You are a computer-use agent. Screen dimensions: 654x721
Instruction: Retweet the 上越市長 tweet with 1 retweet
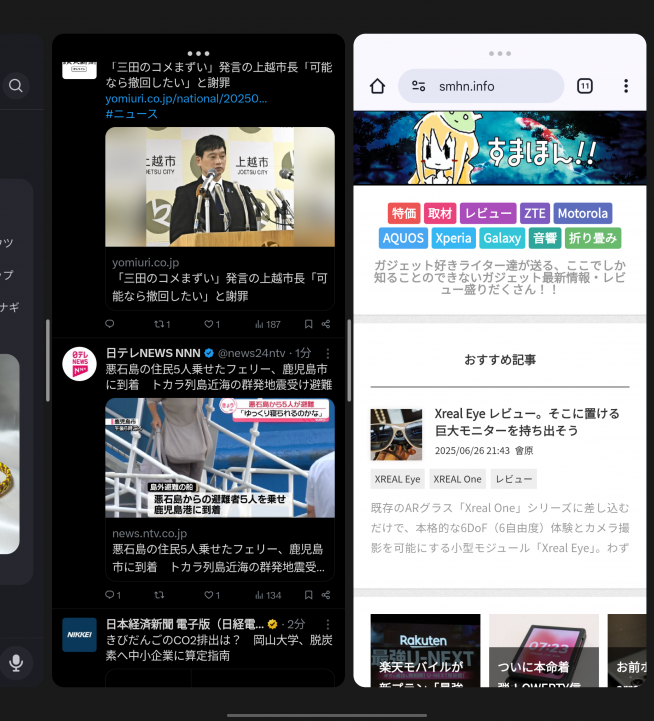(x=162, y=324)
